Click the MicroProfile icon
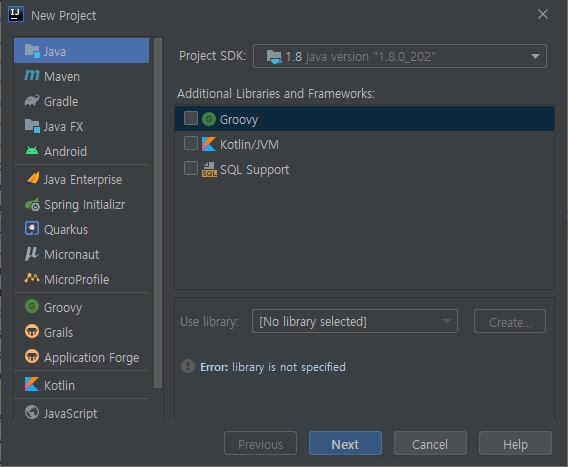 [32, 278]
